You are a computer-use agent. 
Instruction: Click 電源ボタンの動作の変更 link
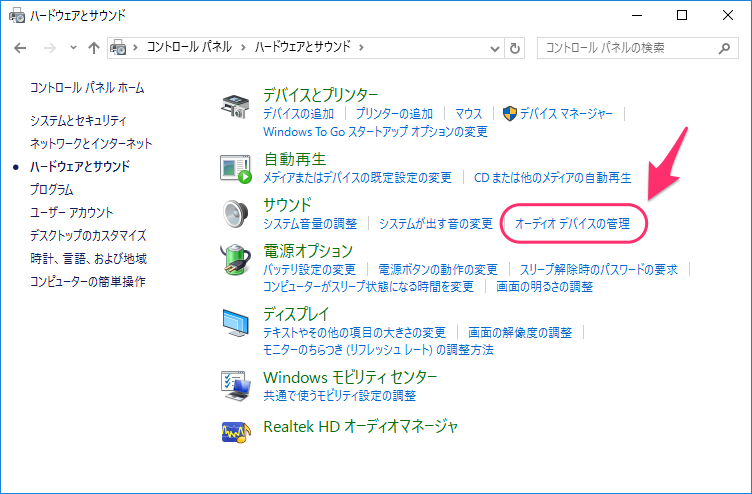(x=438, y=270)
